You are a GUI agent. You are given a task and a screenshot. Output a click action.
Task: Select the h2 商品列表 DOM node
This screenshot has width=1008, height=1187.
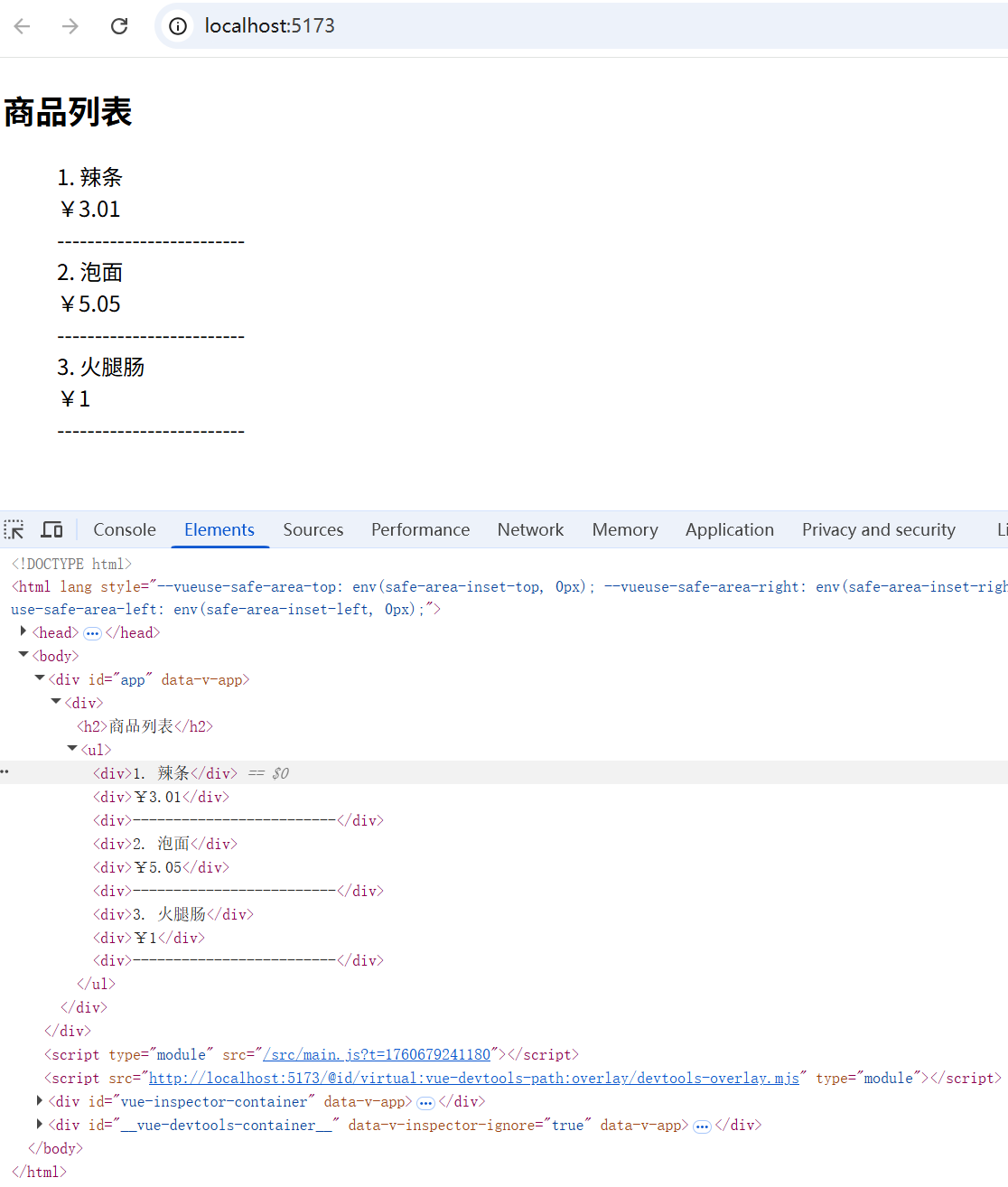(145, 726)
